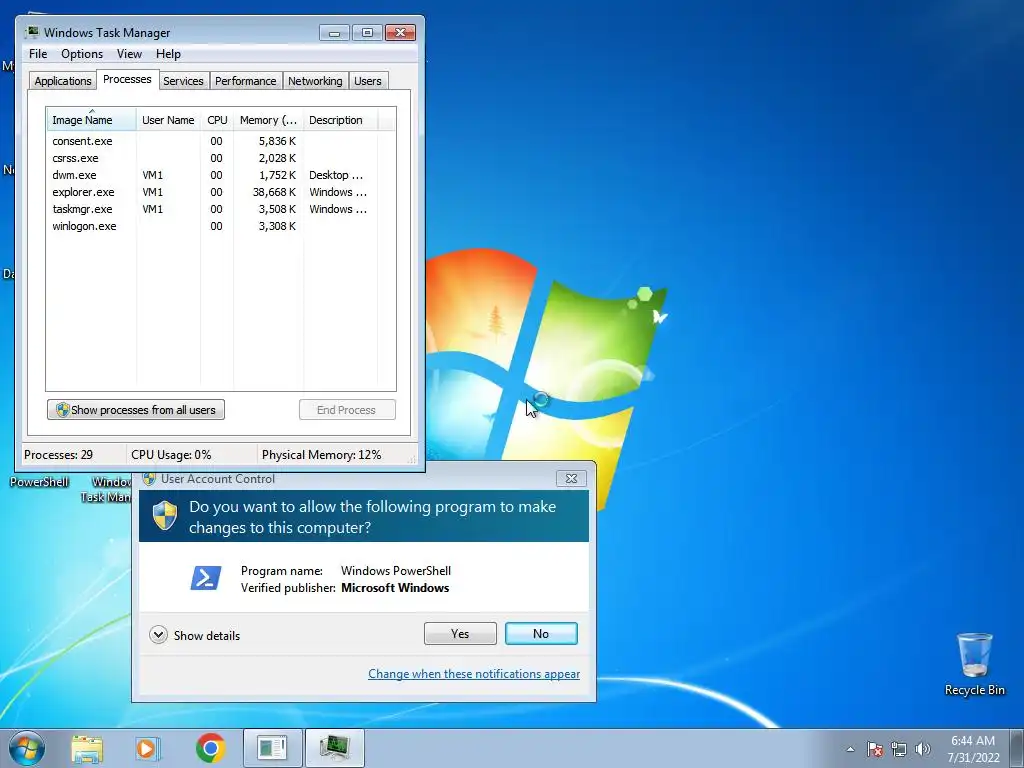1024x768 pixels.
Task: Click the Microsoft Windows verified publisher text
Action: coord(395,588)
